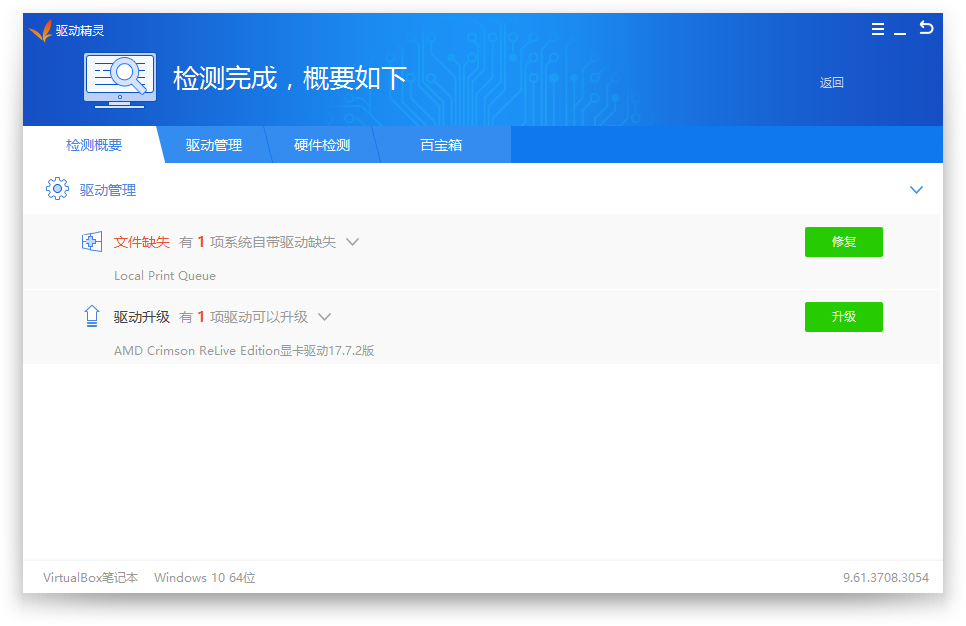Collapse the 驱动管理 section with the blue chevron

point(916,189)
